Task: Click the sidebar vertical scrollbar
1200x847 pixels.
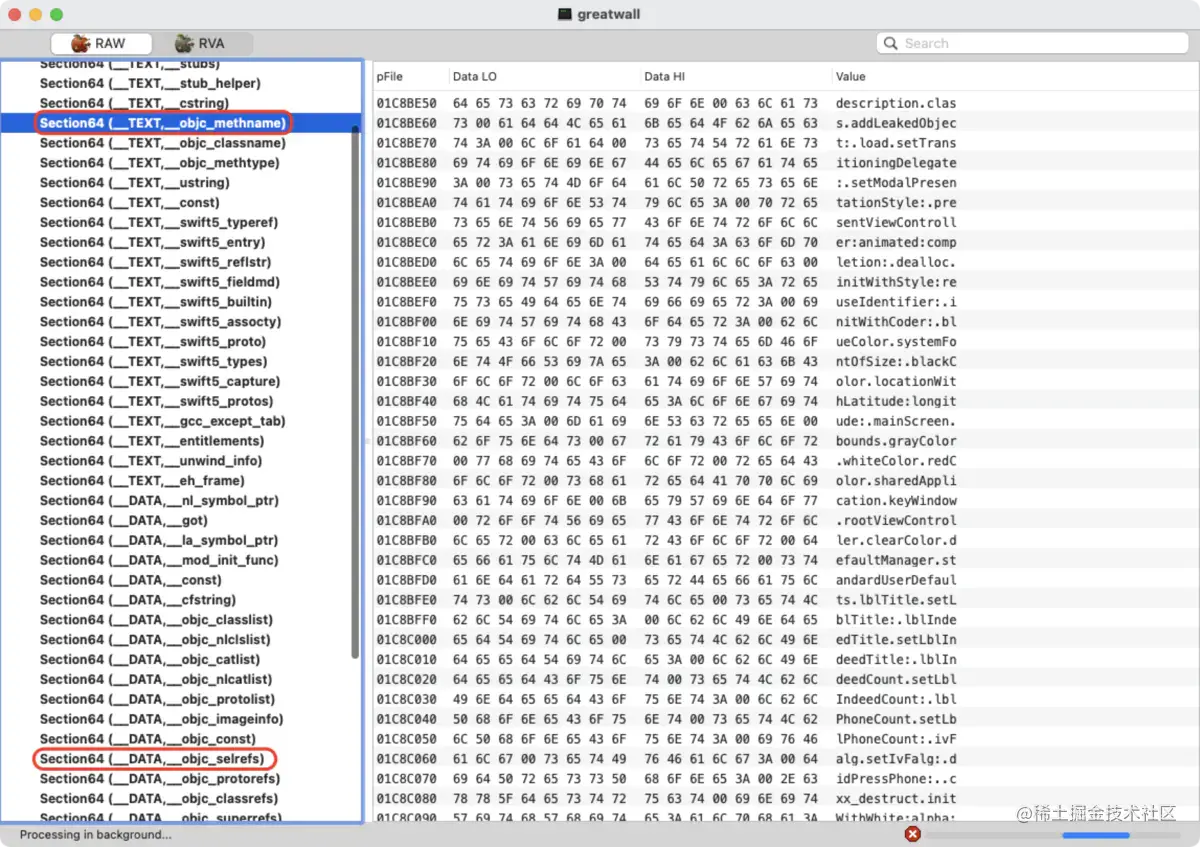Action: click(x=355, y=390)
